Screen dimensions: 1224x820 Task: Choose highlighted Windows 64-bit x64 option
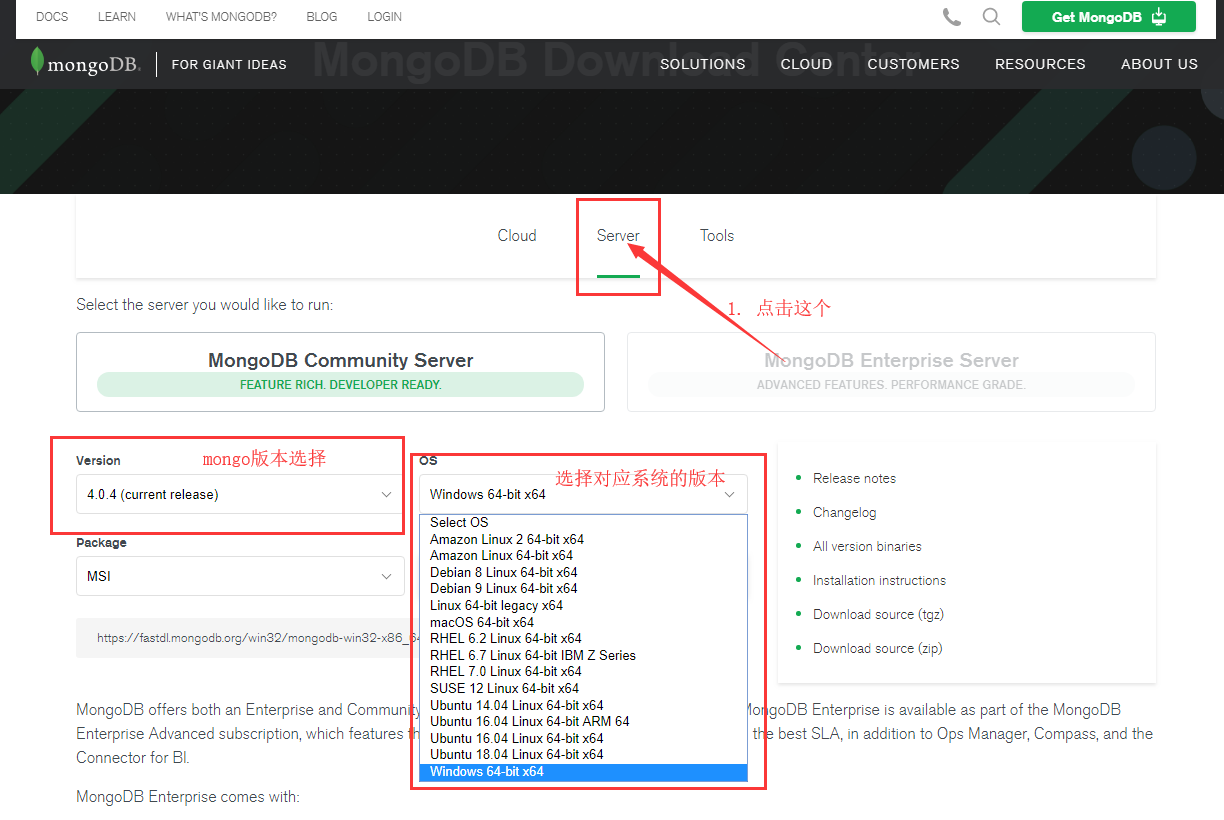click(x=583, y=772)
